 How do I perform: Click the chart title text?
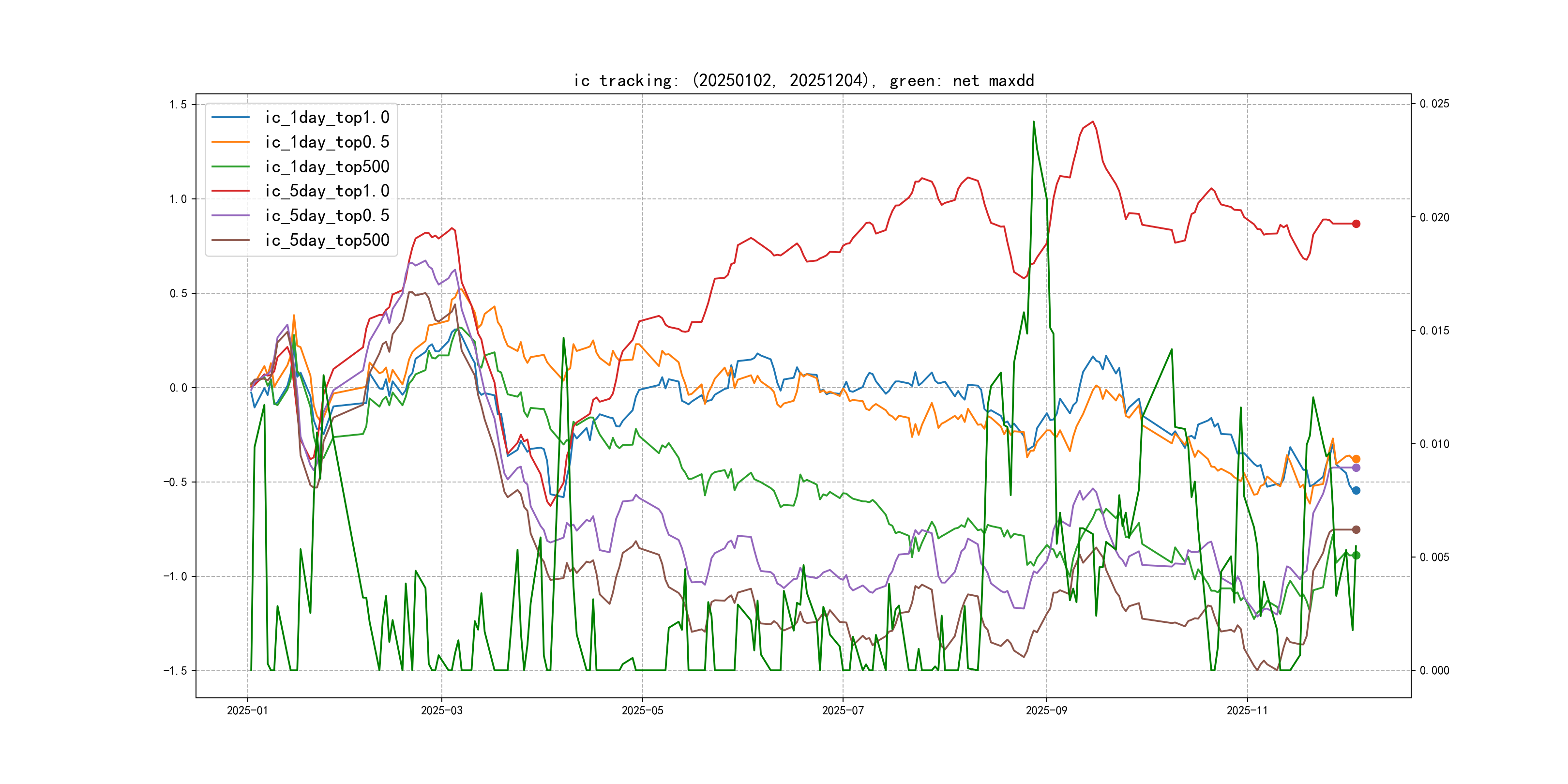[x=803, y=81]
